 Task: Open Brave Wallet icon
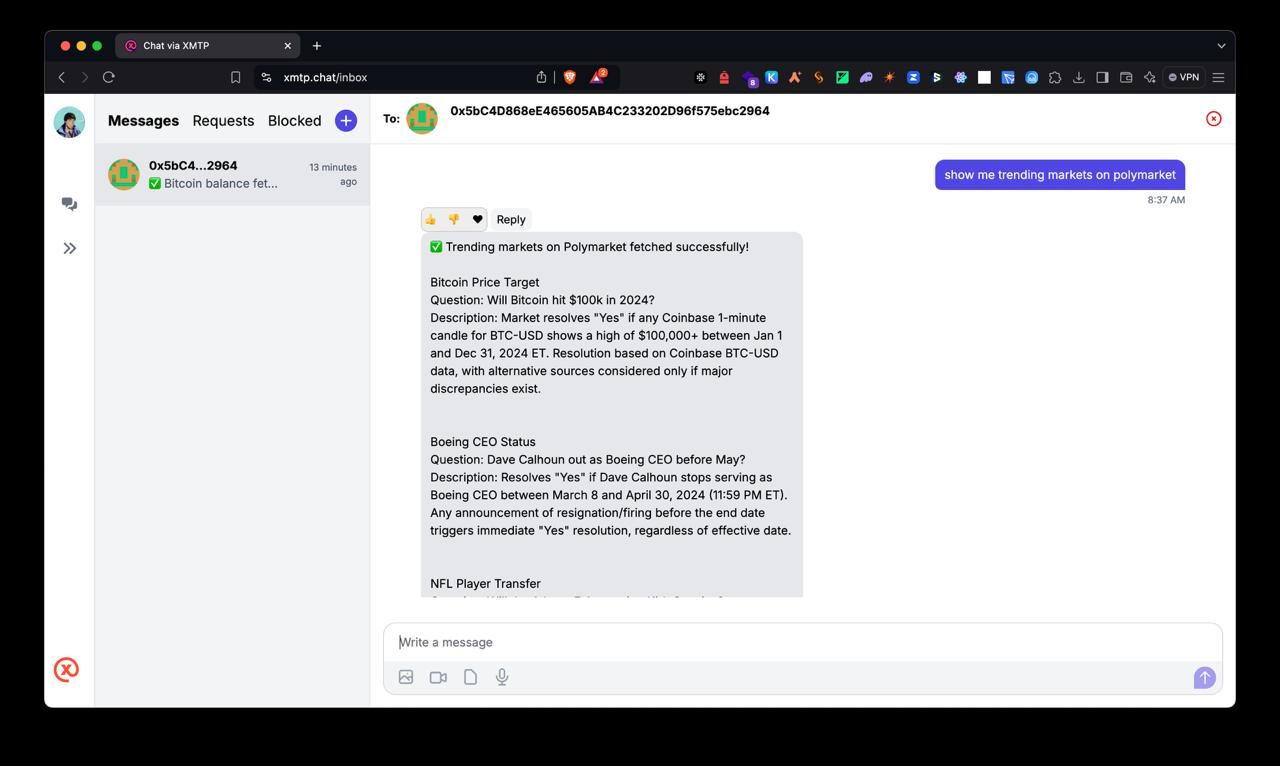click(1126, 77)
